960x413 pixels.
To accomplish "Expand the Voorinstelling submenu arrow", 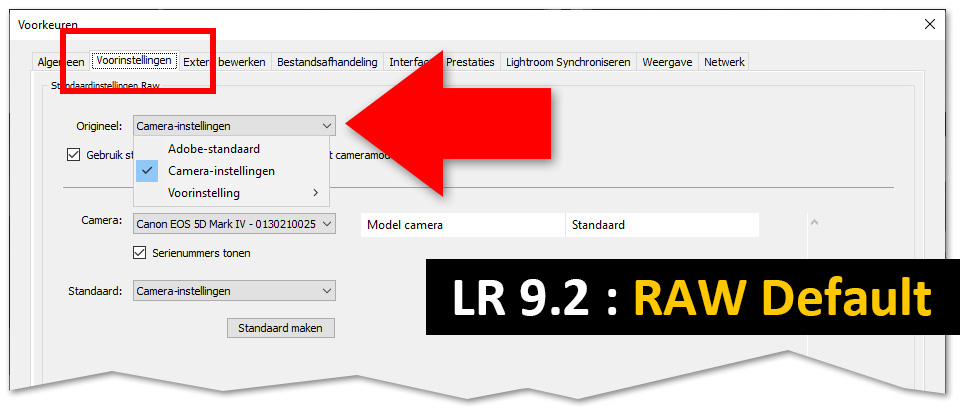I will (x=315, y=193).
